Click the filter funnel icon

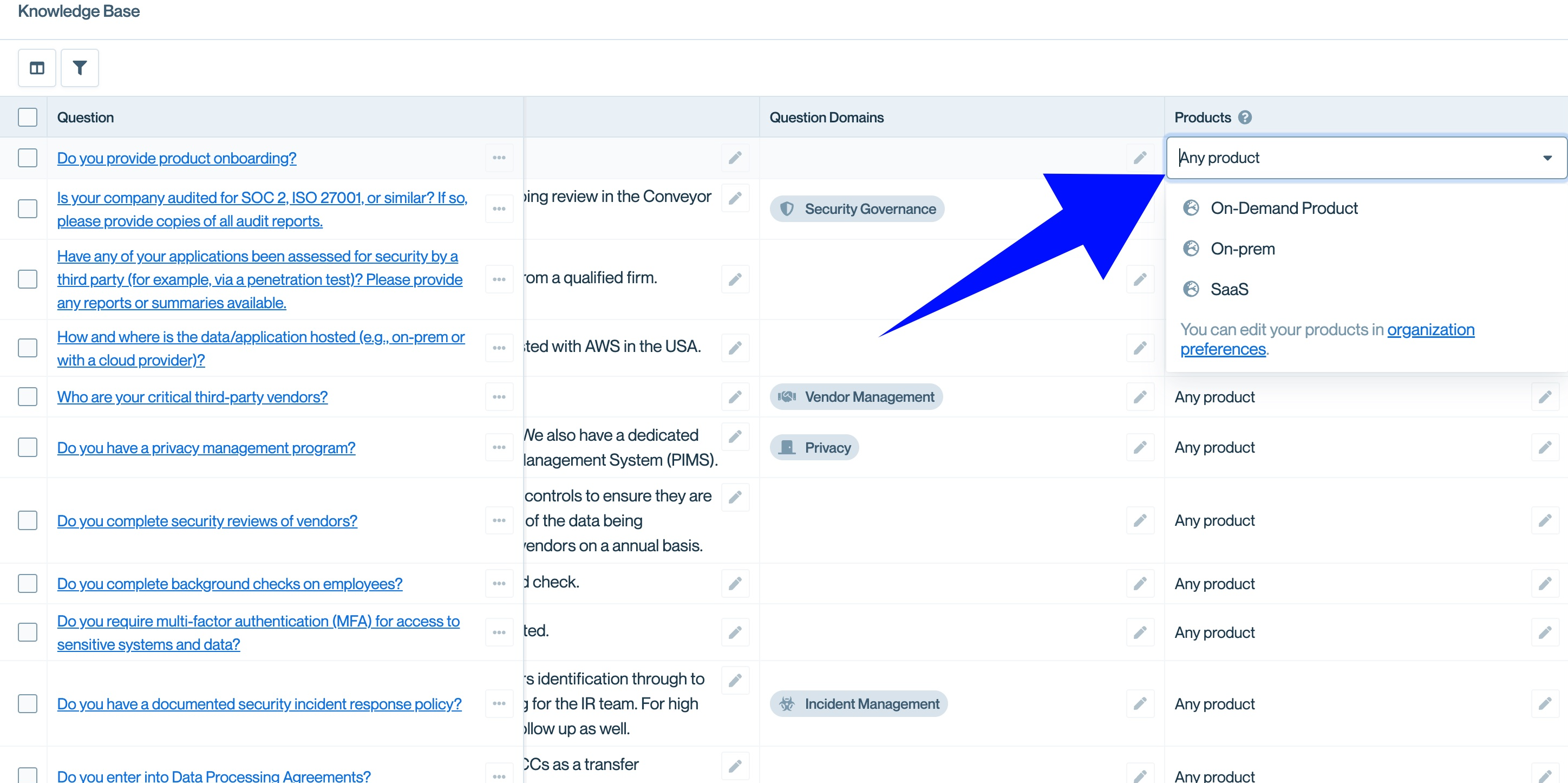pyautogui.click(x=80, y=68)
